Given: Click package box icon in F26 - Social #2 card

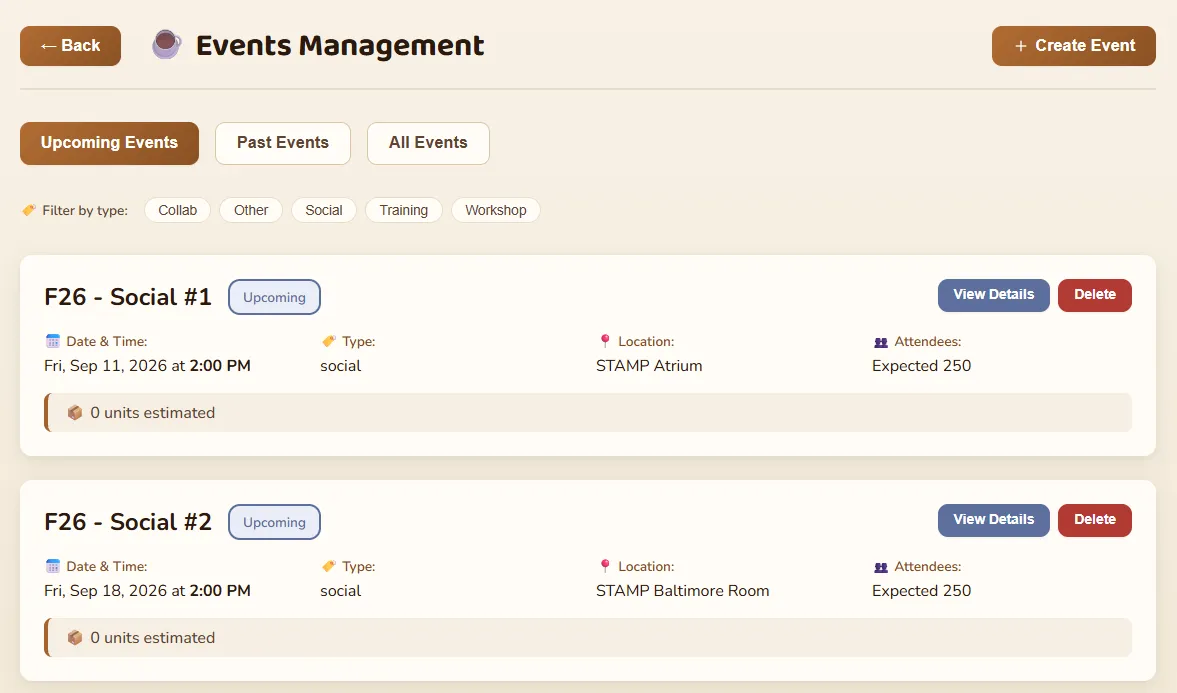Looking at the screenshot, I should (x=74, y=637).
